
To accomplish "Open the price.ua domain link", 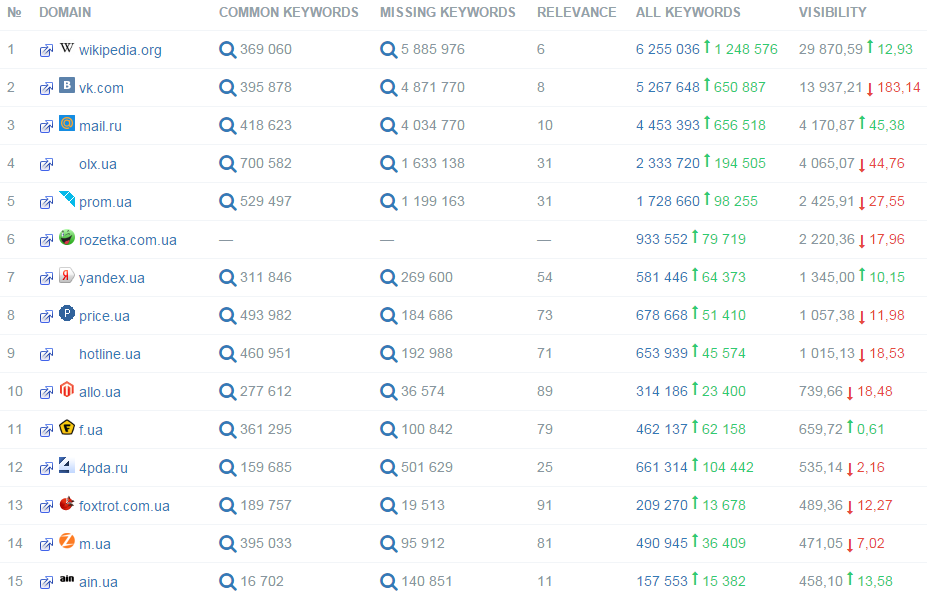I will click(104, 316).
